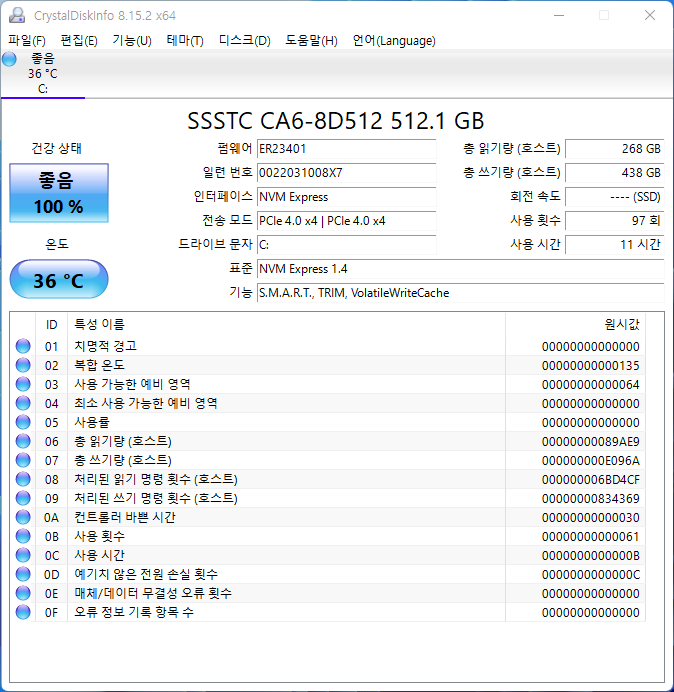The height and width of the screenshot is (692, 674).
Task: Click the blue disk status orb above drive C:
Action: pos(10,59)
